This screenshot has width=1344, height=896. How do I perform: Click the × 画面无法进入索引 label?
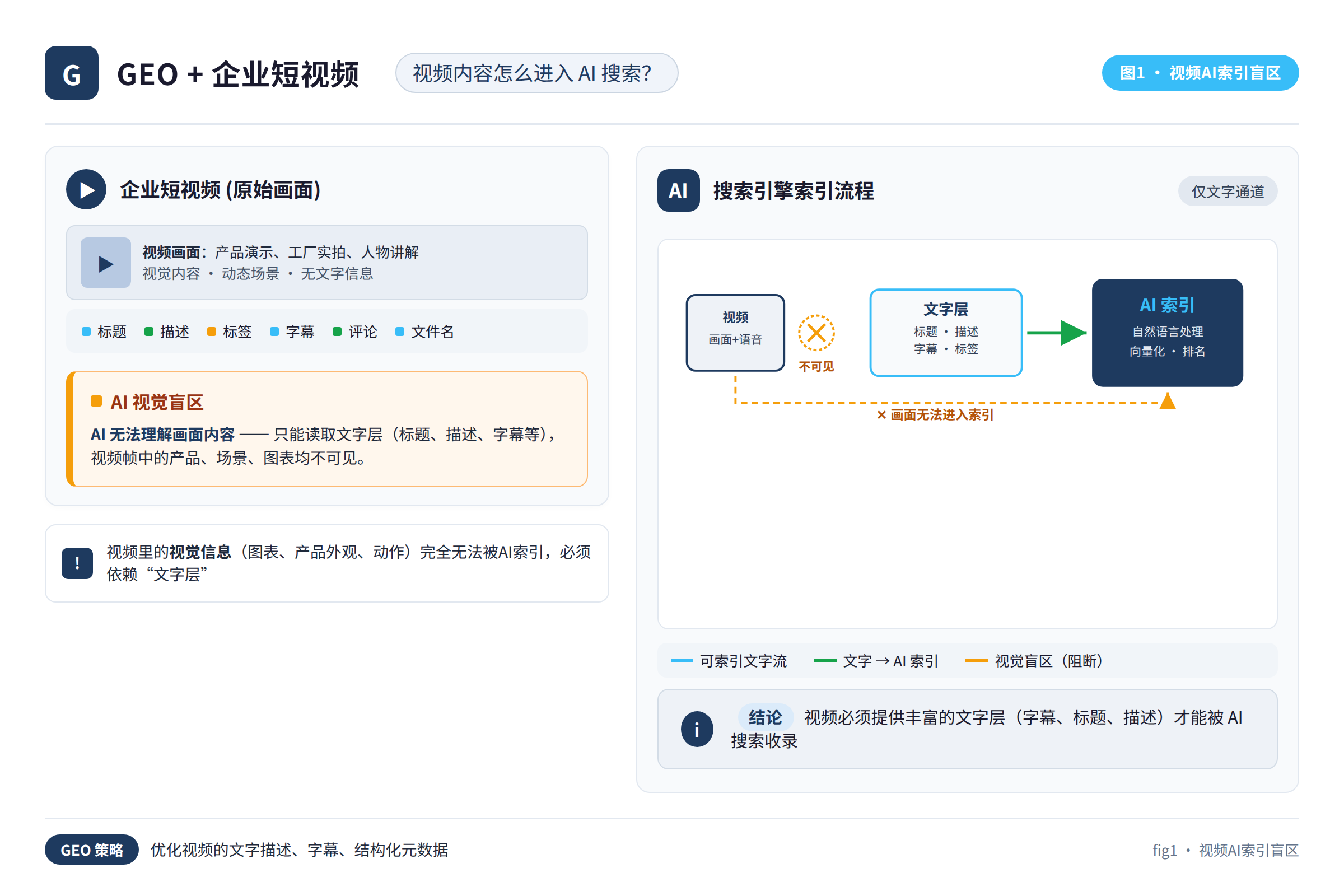[935, 416]
